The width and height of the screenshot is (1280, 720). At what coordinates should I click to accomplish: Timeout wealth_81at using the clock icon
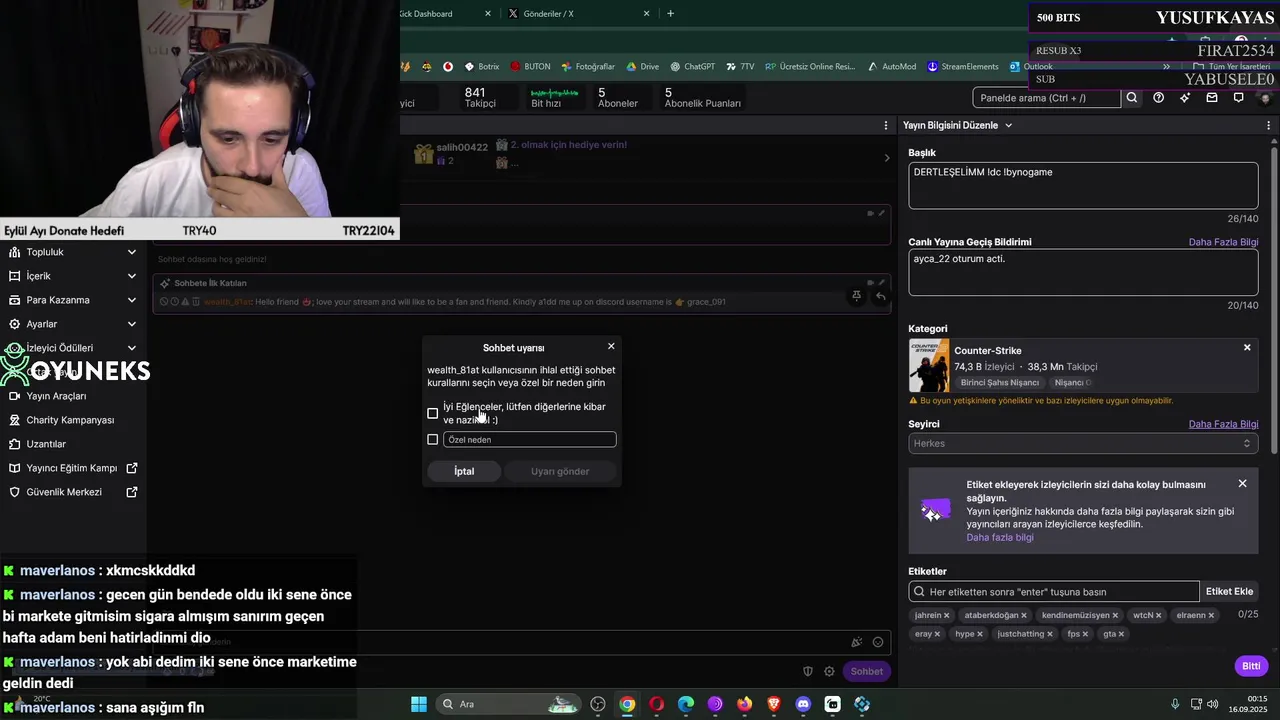(175, 302)
